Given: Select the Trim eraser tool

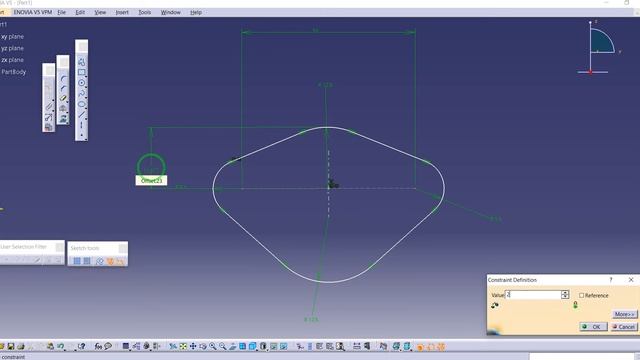Looking at the screenshot, I should pyautogui.click(x=63, y=98).
